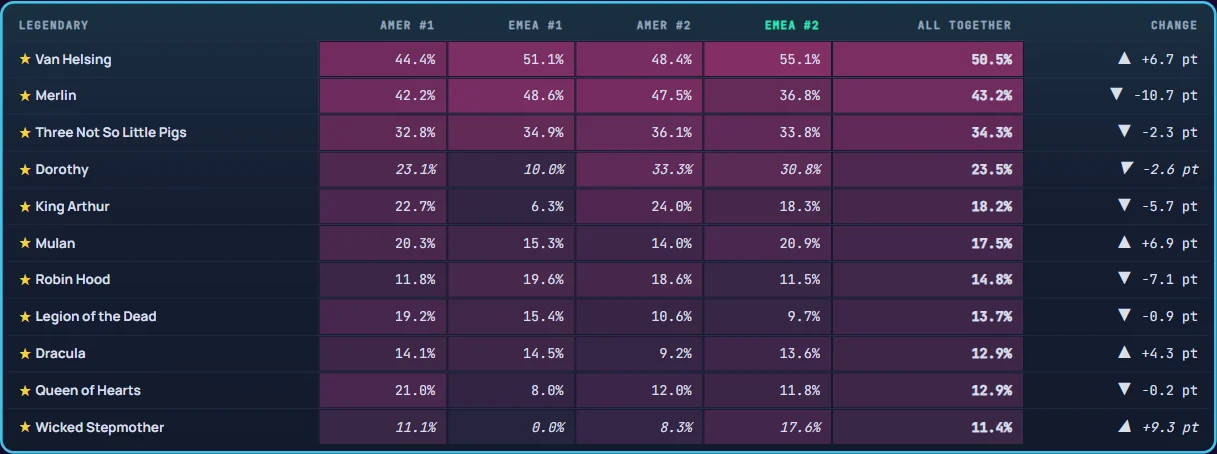
Task: Open the Robin Hood row label
Action: [x=73, y=280]
